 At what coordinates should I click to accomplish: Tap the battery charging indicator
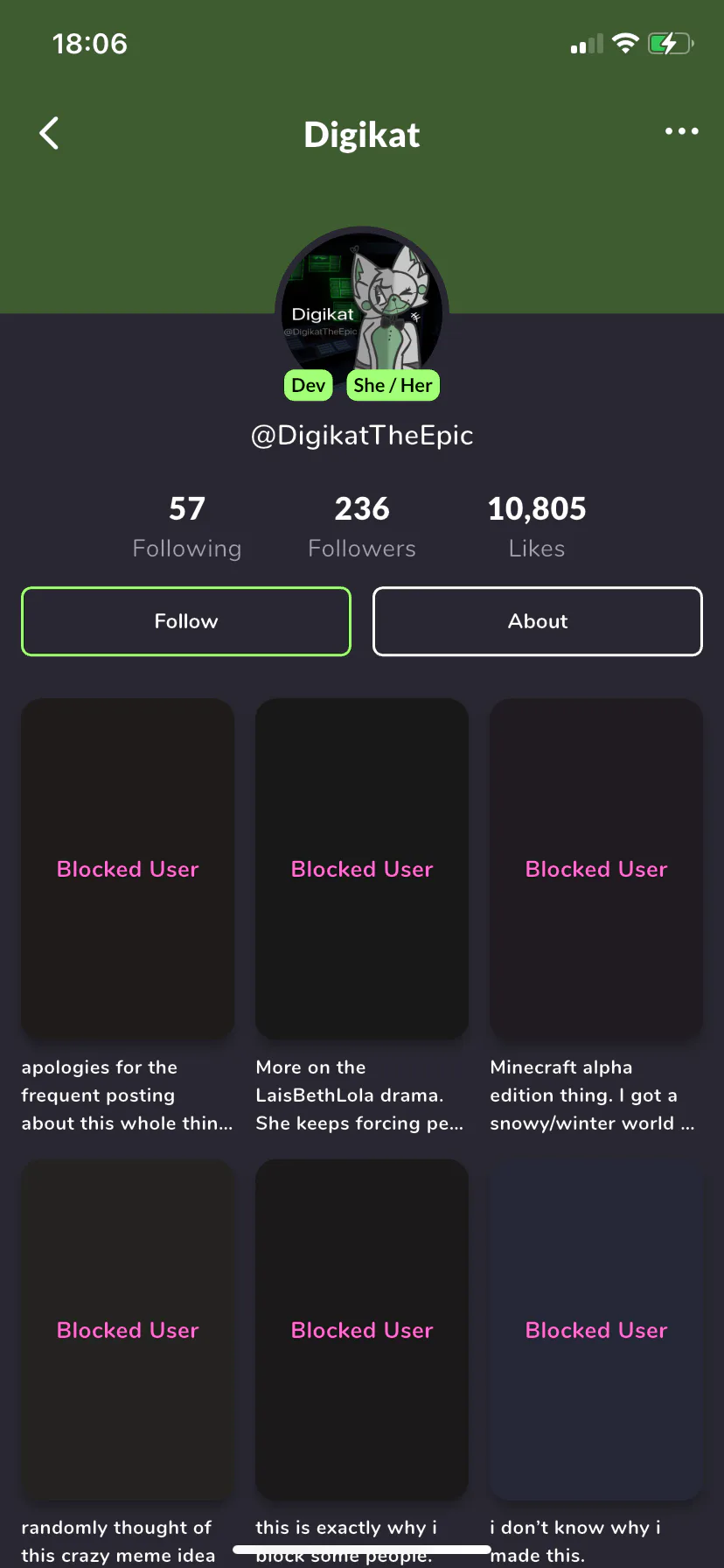click(670, 43)
